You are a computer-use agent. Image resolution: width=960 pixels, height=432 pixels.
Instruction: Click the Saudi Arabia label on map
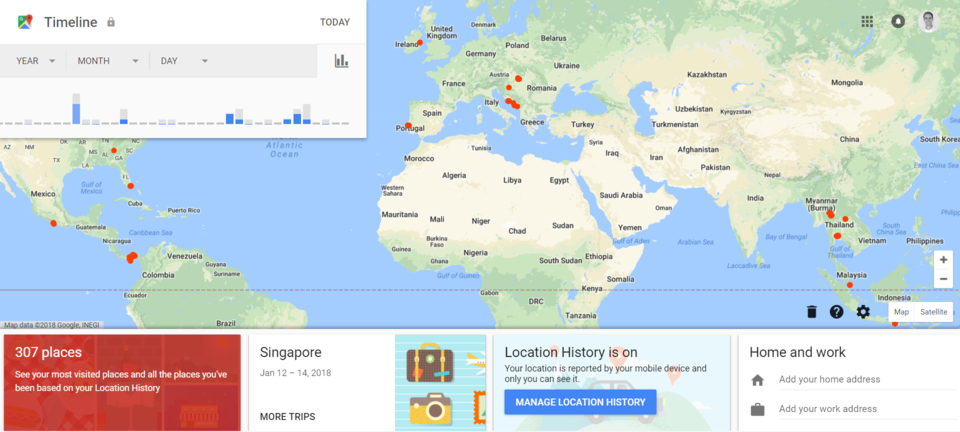(621, 195)
